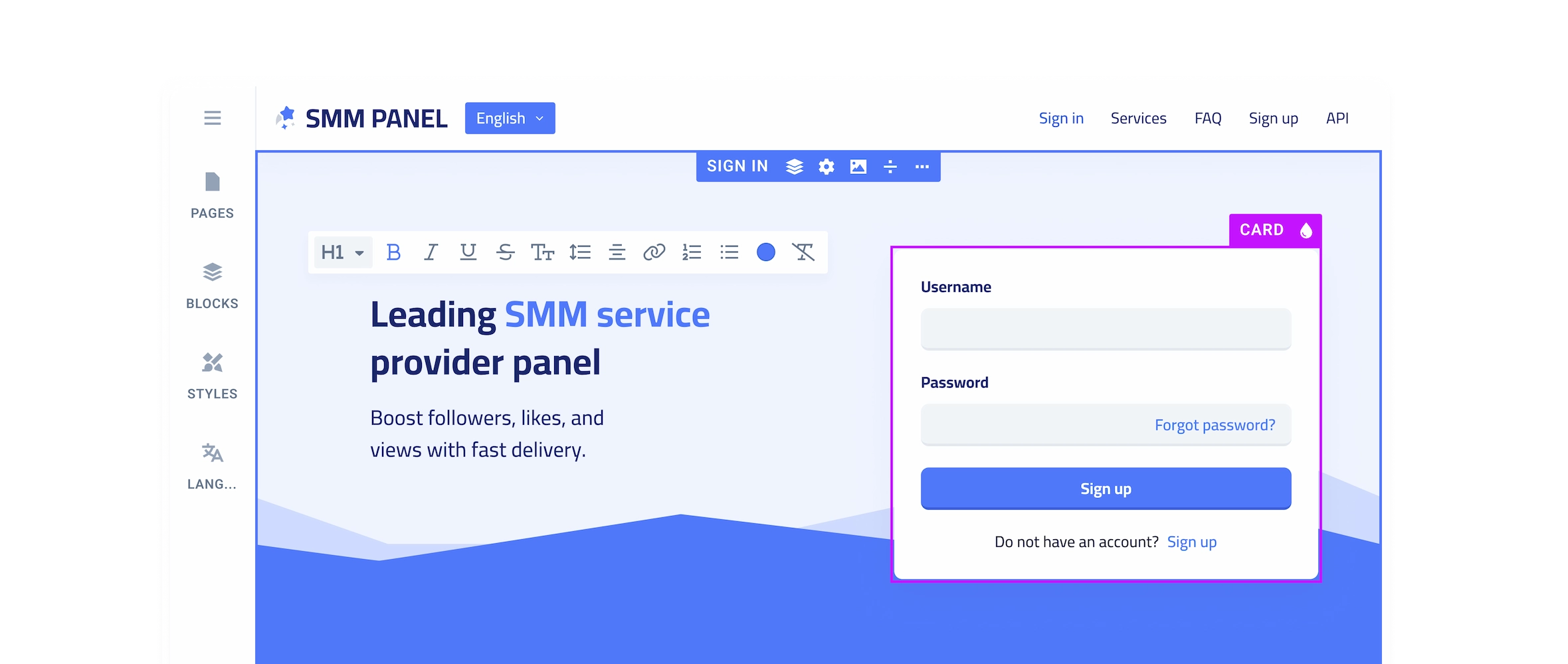The height and width of the screenshot is (664, 1568).
Task: Open the API nav link
Action: click(x=1337, y=118)
